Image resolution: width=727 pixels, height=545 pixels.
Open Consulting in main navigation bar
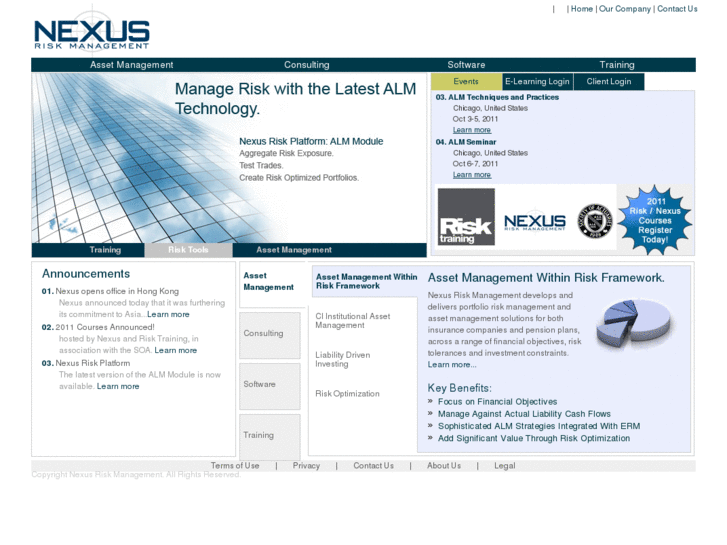[306, 65]
